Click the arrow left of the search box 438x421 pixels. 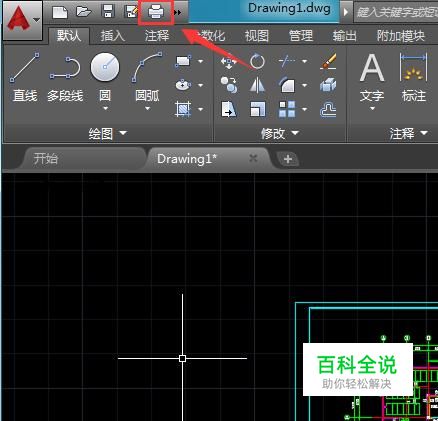pyautogui.click(x=346, y=12)
